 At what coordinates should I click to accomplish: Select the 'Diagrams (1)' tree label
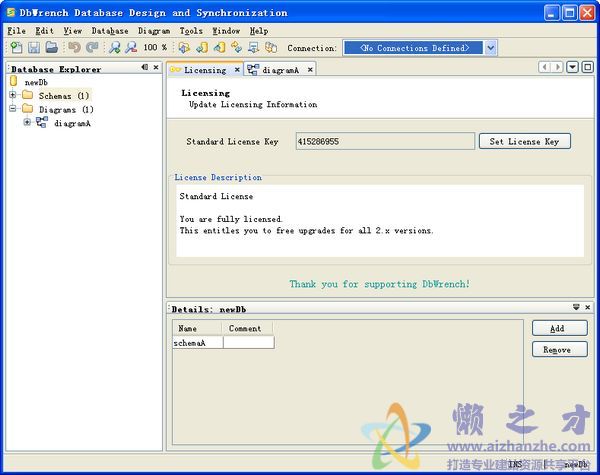click(66, 109)
